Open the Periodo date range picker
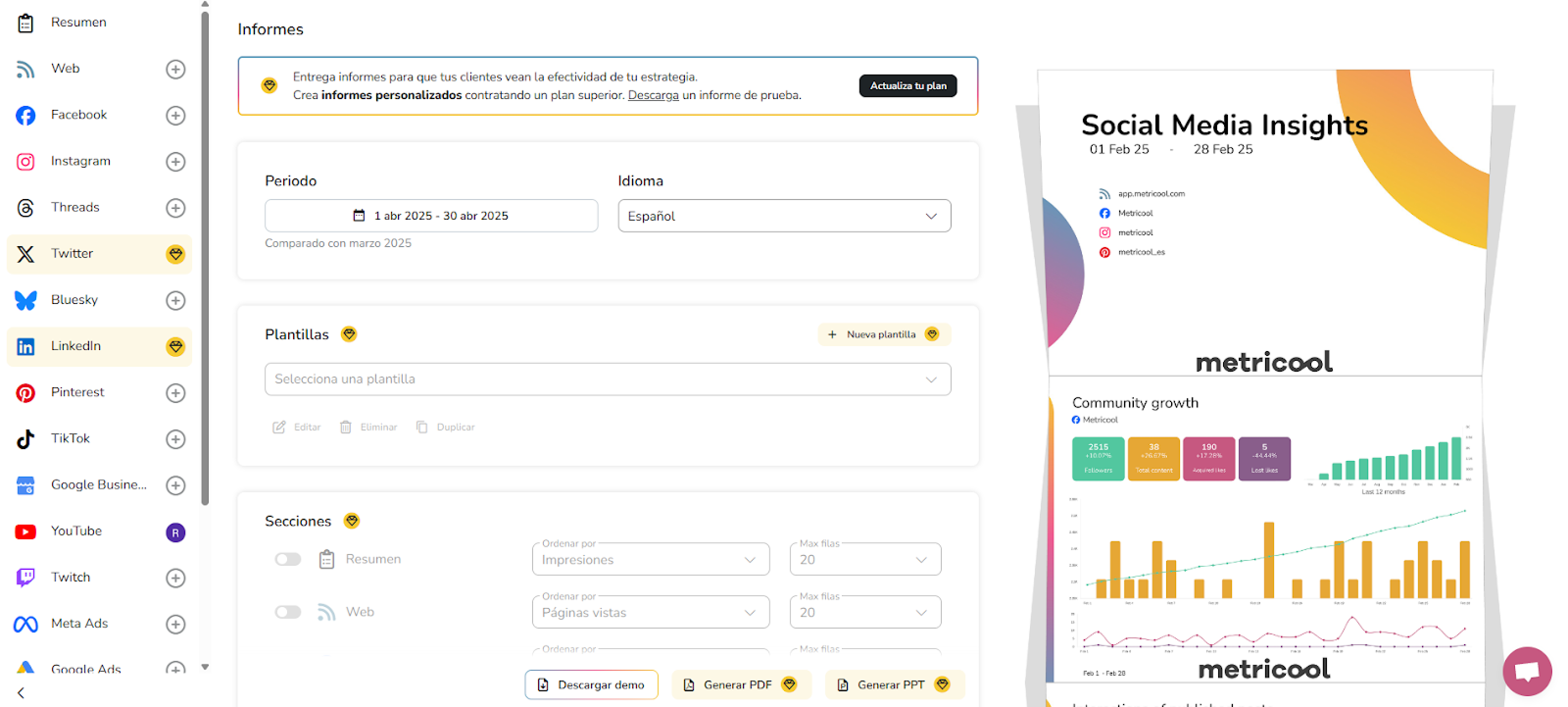The width and height of the screenshot is (1568, 707). coord(431,216)
